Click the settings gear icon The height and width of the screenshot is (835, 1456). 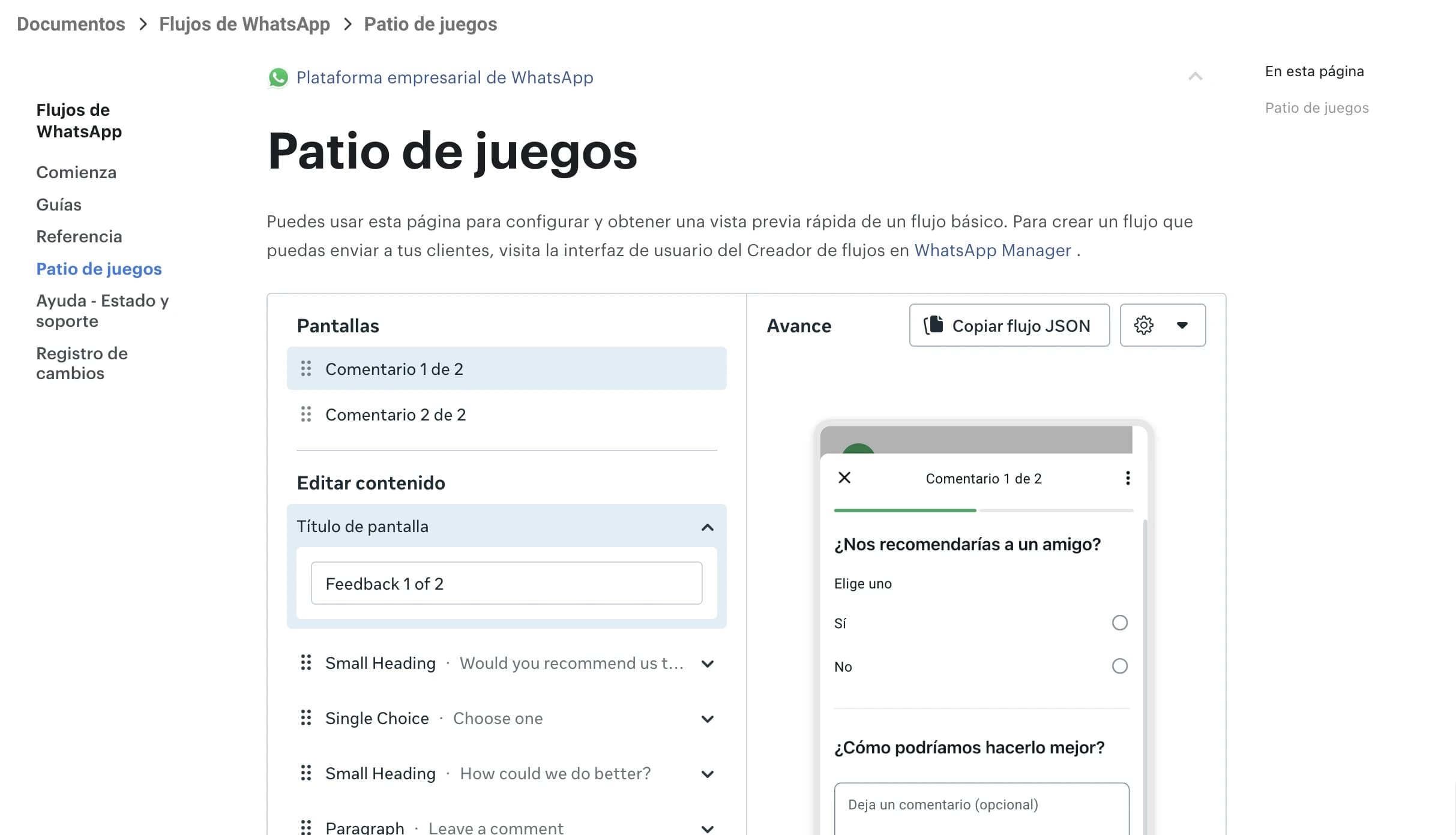click(1143, 325)
